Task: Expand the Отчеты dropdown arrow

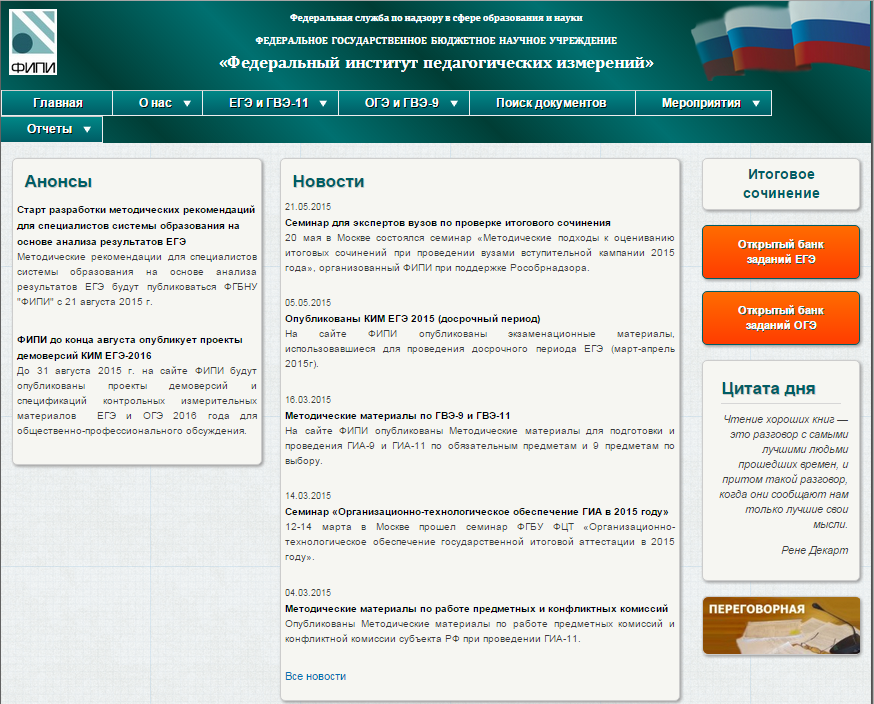Action: (87, 129)
